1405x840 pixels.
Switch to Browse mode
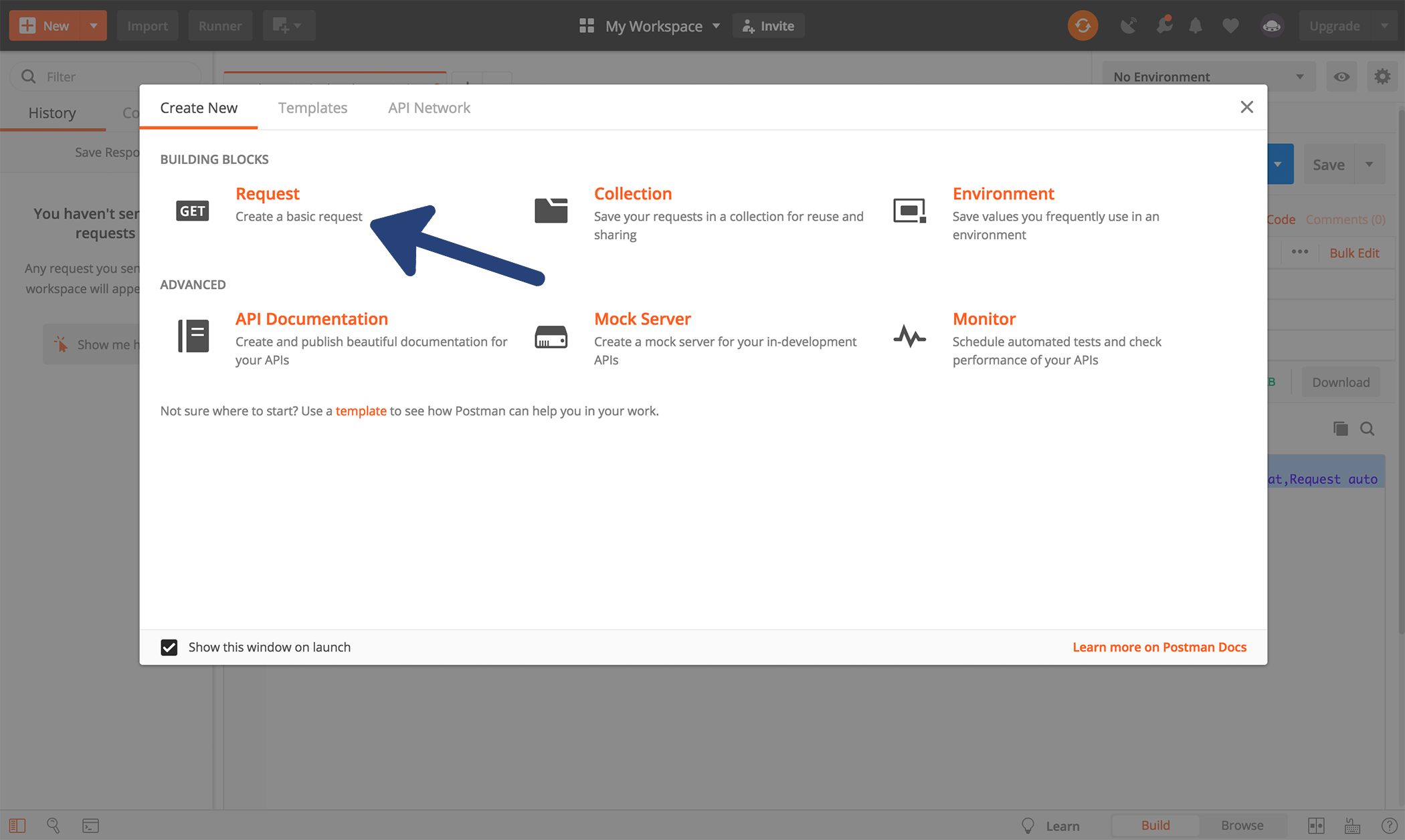click(x=1242, y=825)
